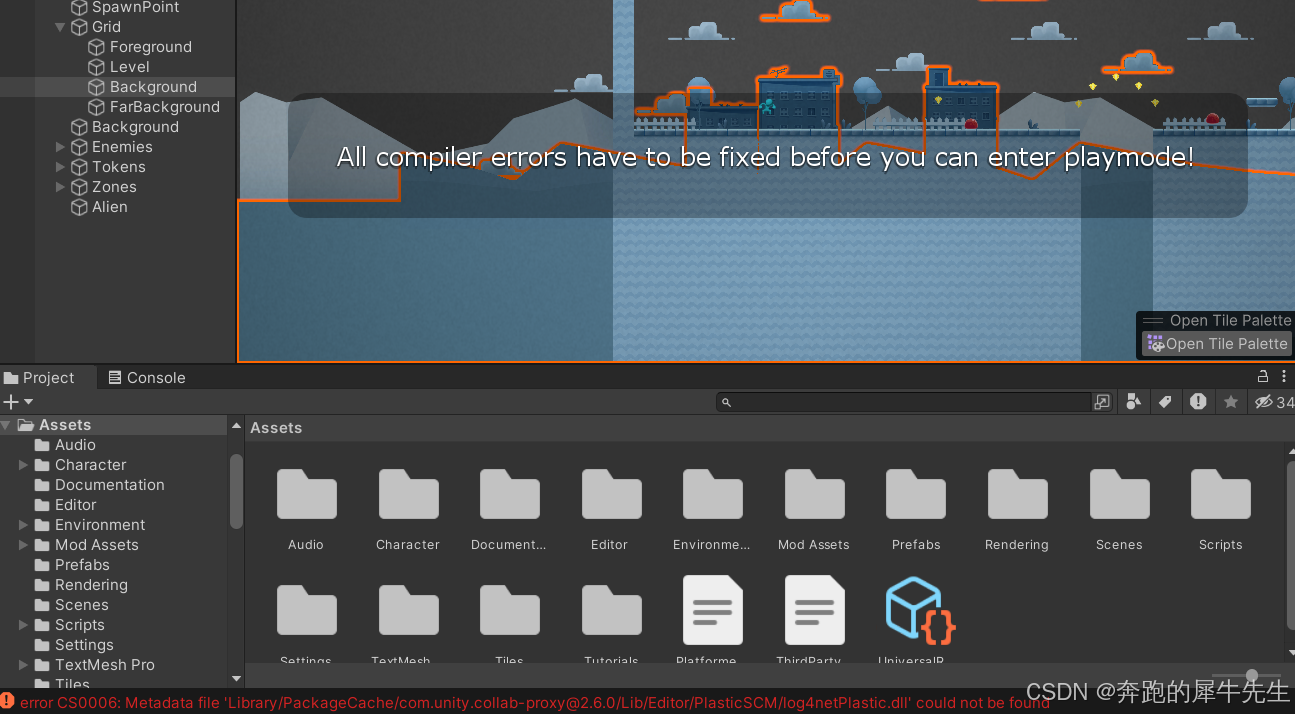Select the ThirdParty text document asset

click(814, 610)
